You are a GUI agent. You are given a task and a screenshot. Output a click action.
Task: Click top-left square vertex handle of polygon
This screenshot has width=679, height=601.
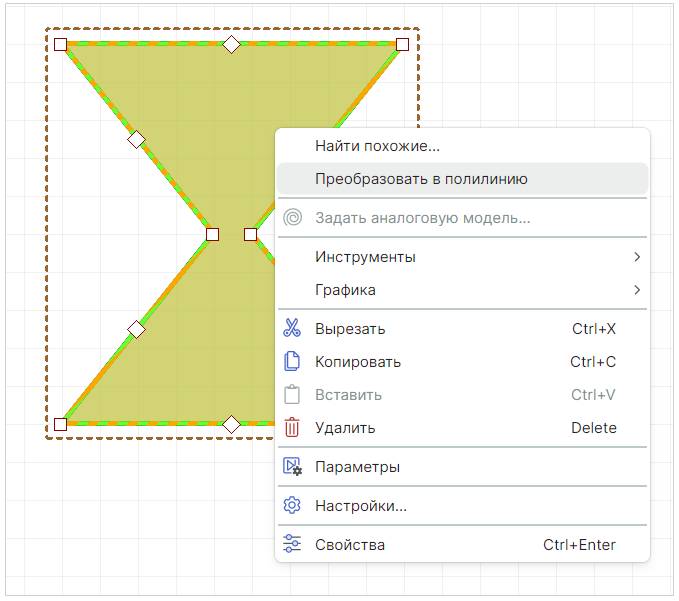pyautogui.click(x=60, y=44)
